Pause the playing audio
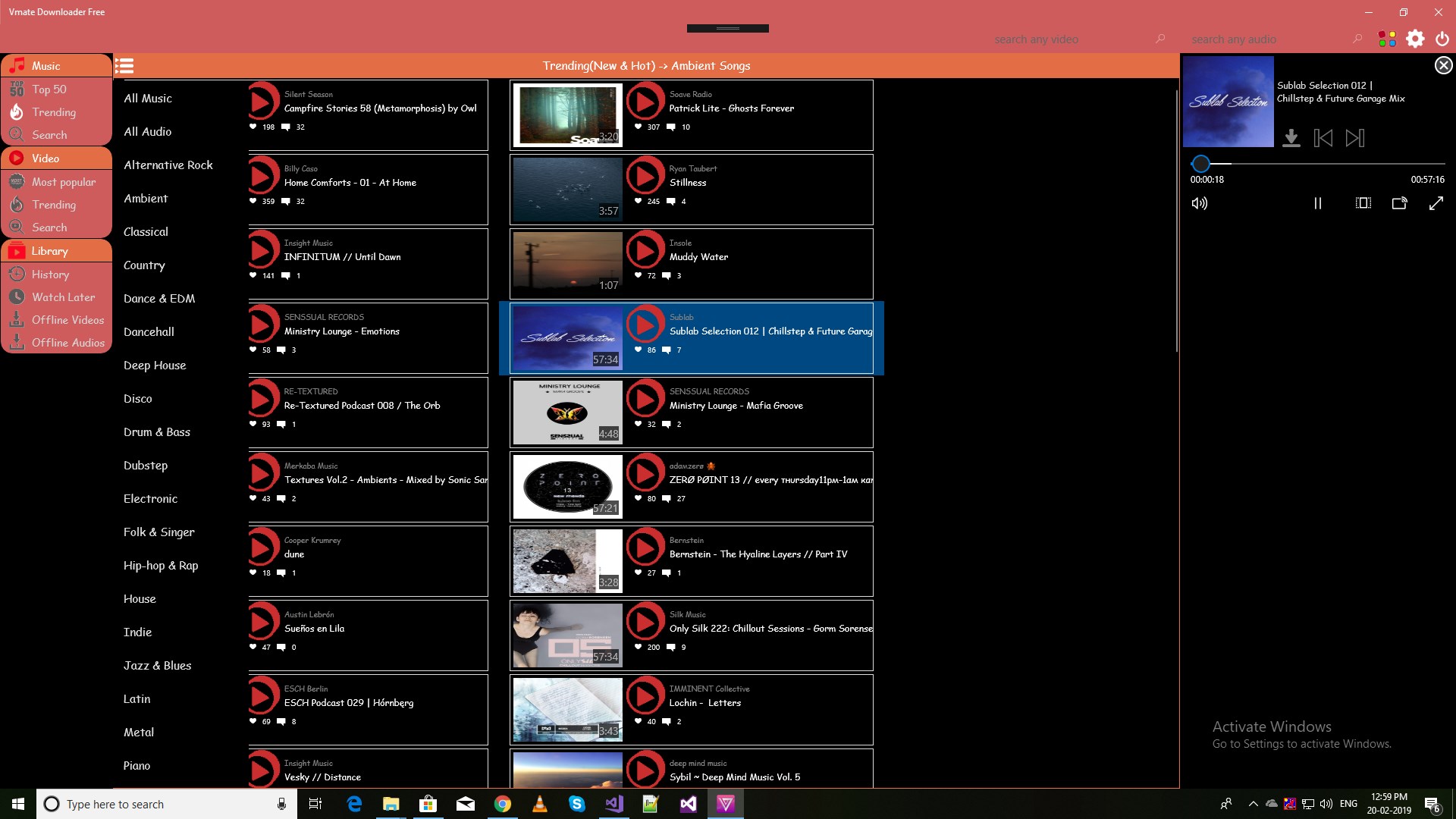Screen dimensions: 1456x819 [x=1317, y=203]
